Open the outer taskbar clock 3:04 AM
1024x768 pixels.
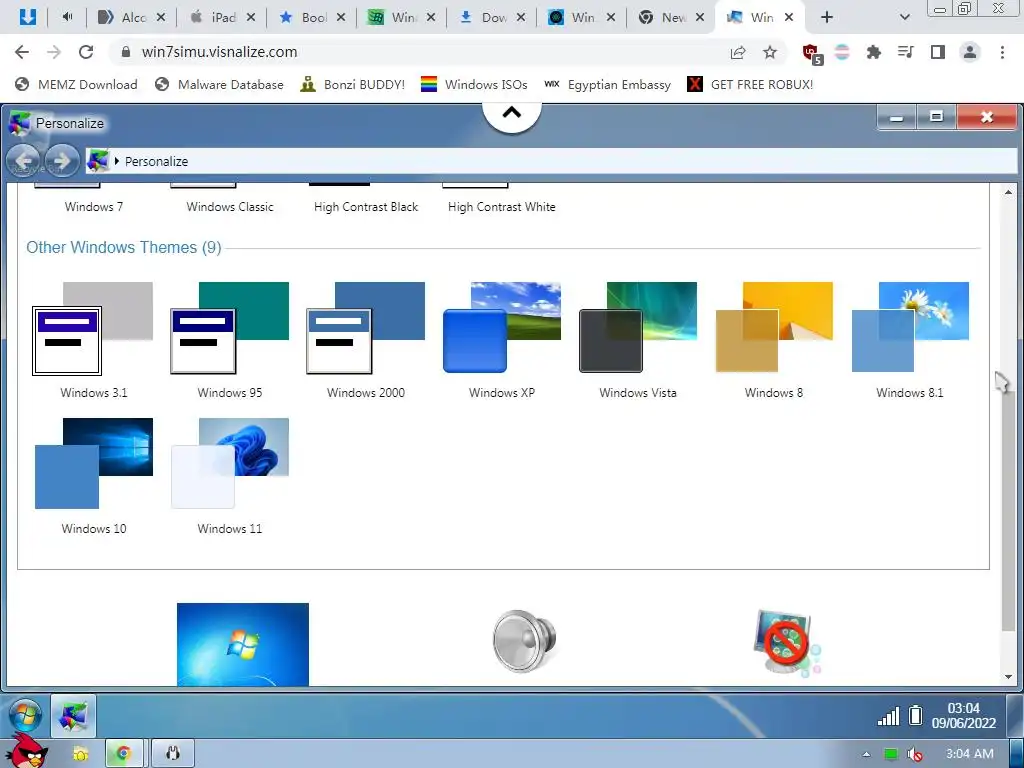click(969, 754)
